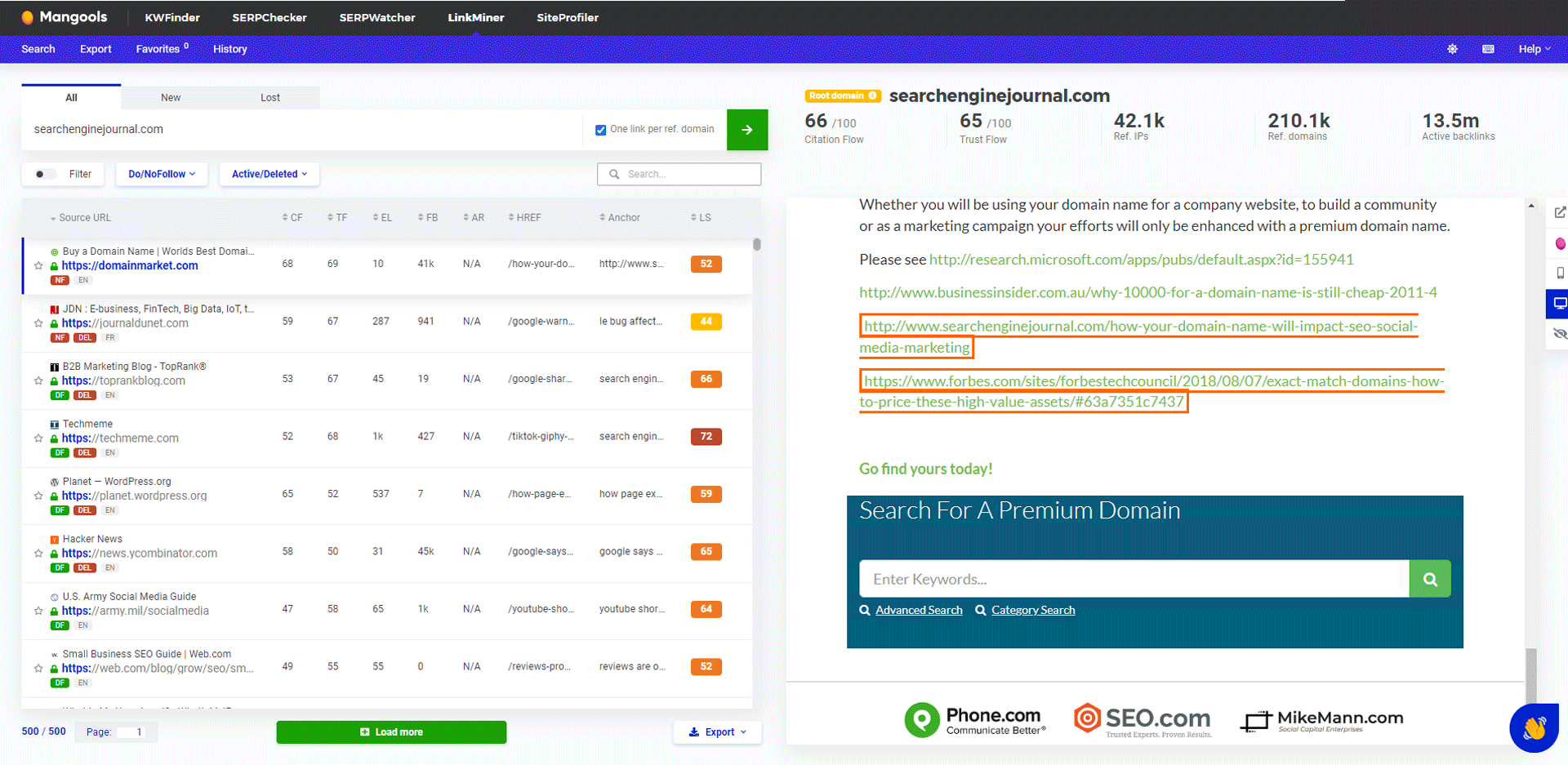Open the Do/NoFollow dropdown
Viewport: 1568px width, 765px height.
click(x=162, y=174)
